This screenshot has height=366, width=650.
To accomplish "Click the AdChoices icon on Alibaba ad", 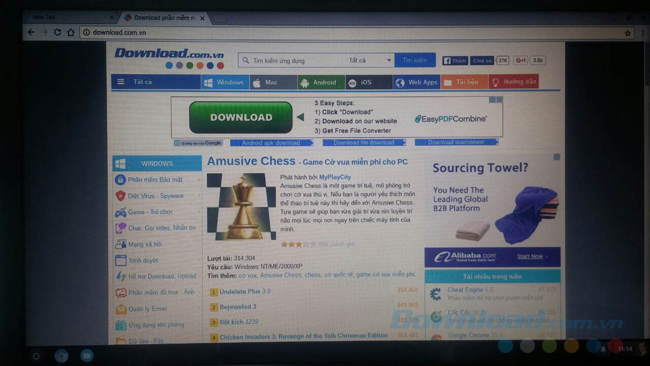I will pos(557,157).
